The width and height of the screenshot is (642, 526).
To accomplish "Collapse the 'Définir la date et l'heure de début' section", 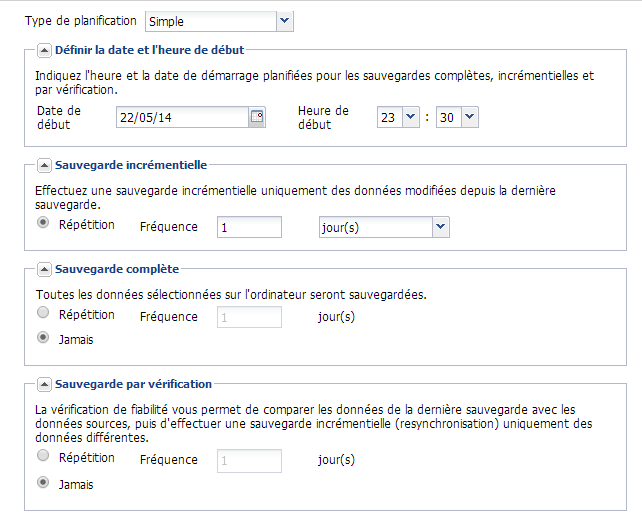I will click(44, 49).
